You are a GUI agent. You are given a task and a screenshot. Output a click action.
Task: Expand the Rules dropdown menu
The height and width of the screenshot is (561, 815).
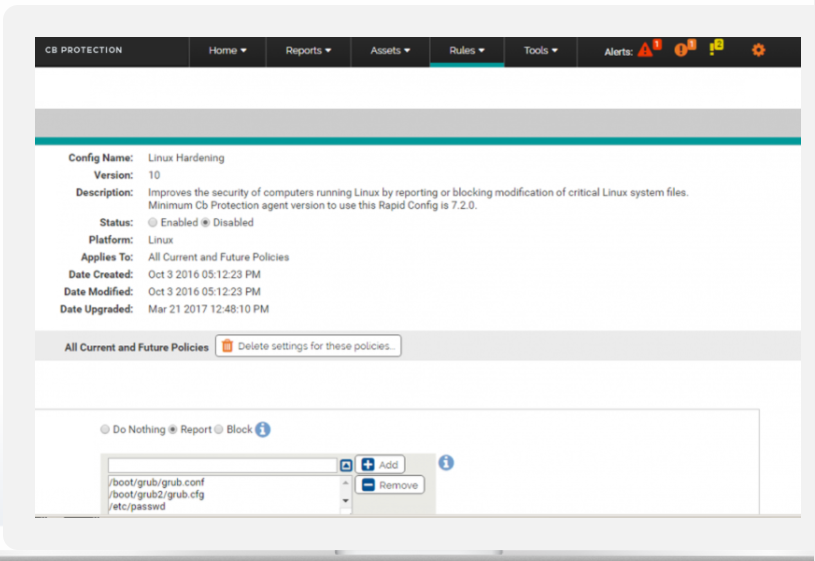[x=467, y=50]
